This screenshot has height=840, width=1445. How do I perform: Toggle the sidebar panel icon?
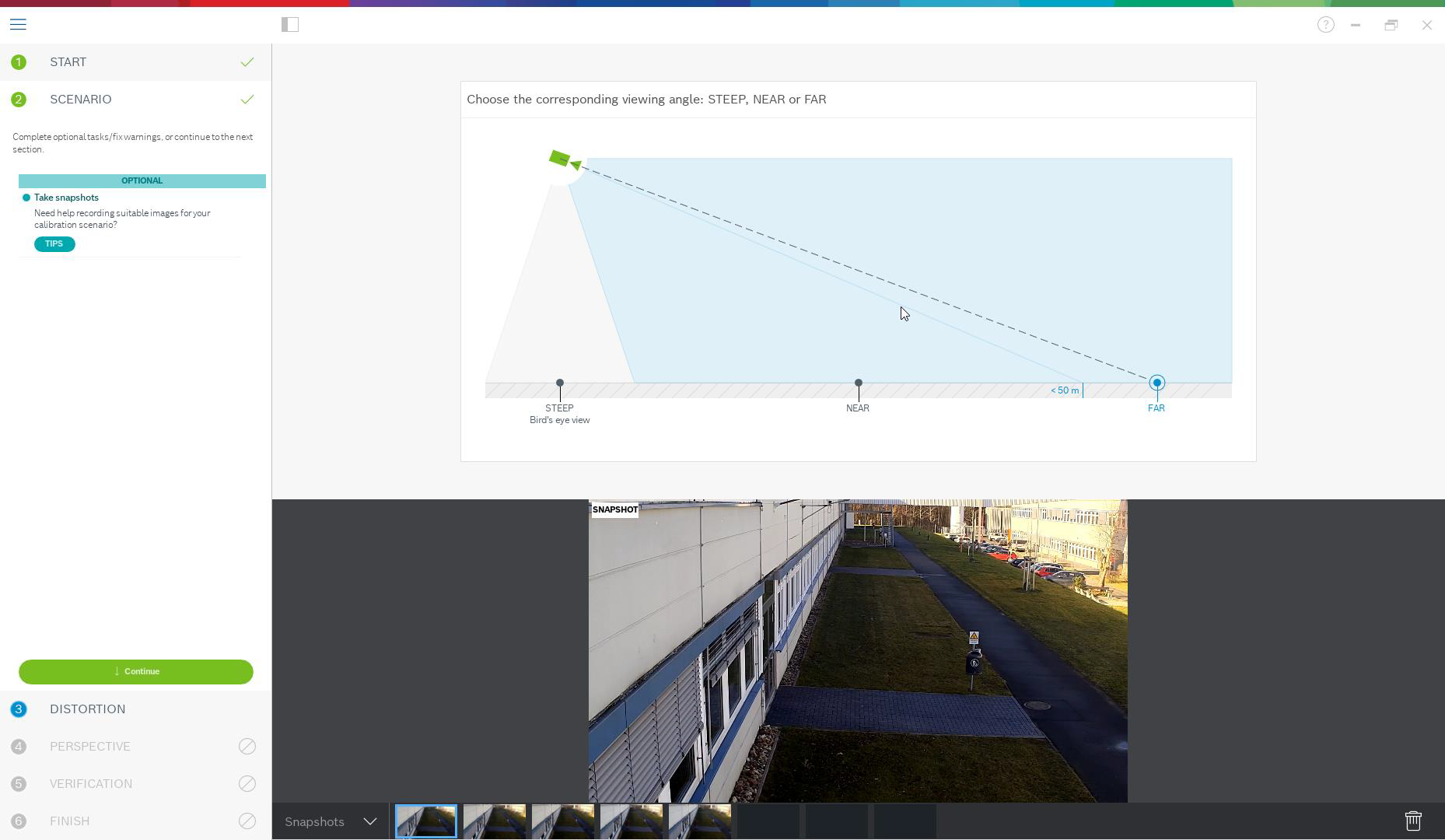290,25
